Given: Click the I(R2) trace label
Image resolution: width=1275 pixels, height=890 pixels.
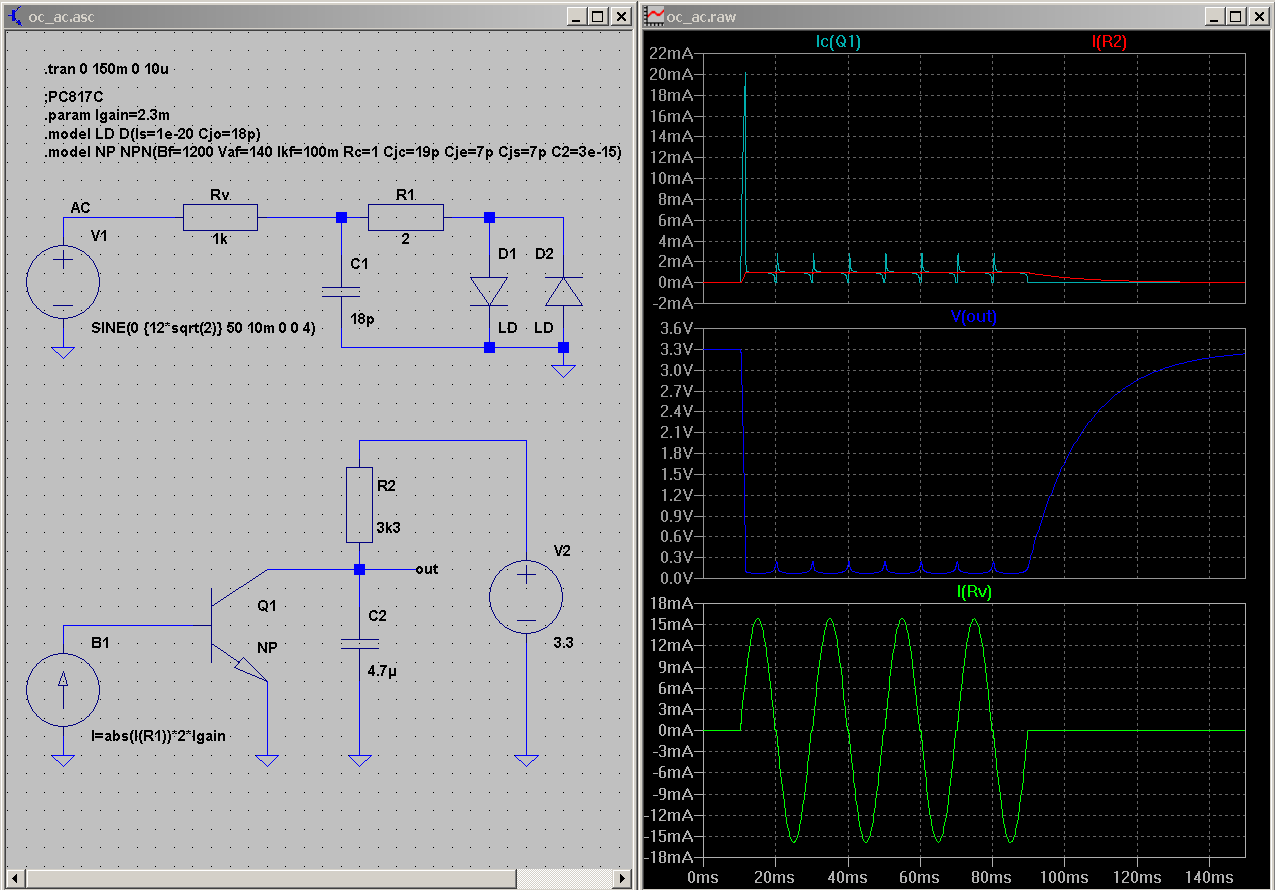Looking at the screenshot, I should [1109, 42].
